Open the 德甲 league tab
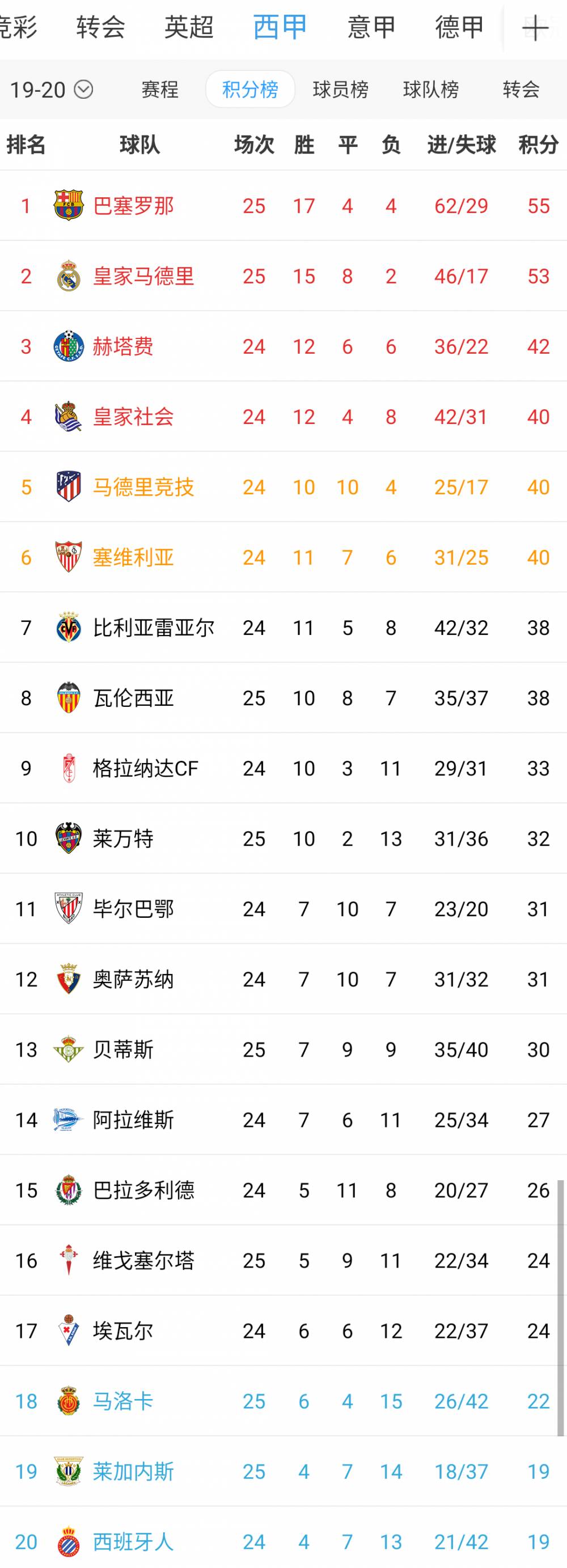This screenshot has height=1568, width=567. coord(459,28)
